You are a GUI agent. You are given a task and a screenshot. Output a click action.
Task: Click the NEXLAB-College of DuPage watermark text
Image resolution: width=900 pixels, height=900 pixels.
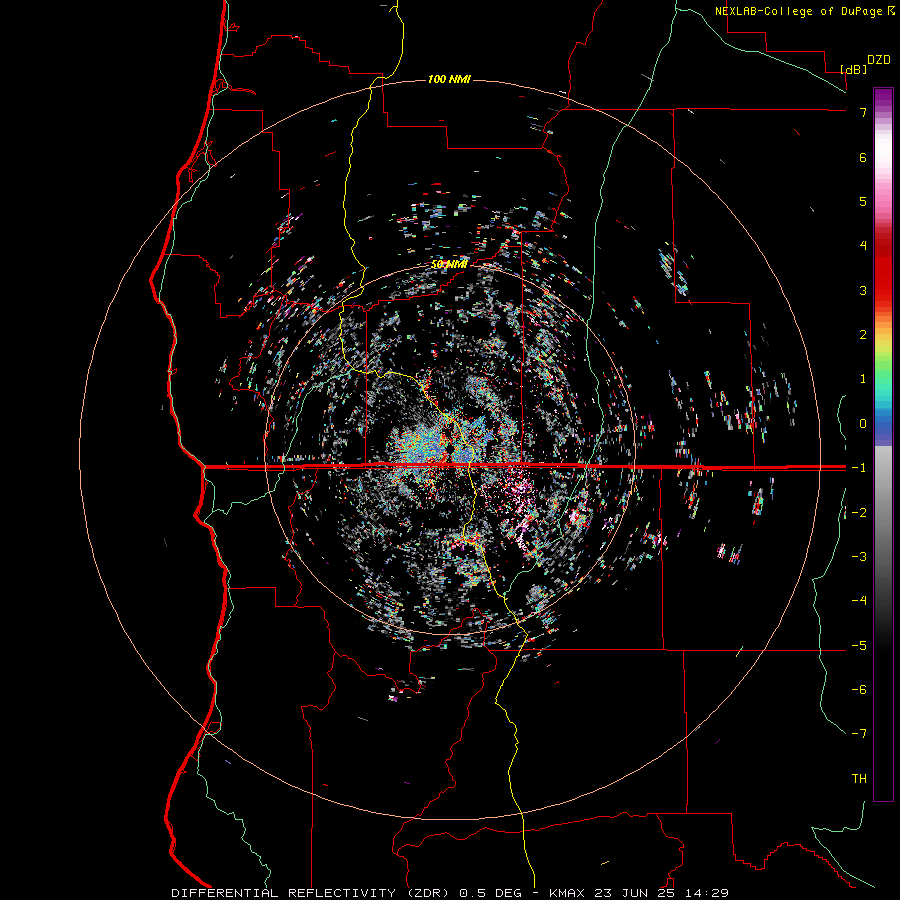pyautogui.click(x=803, y=11)
